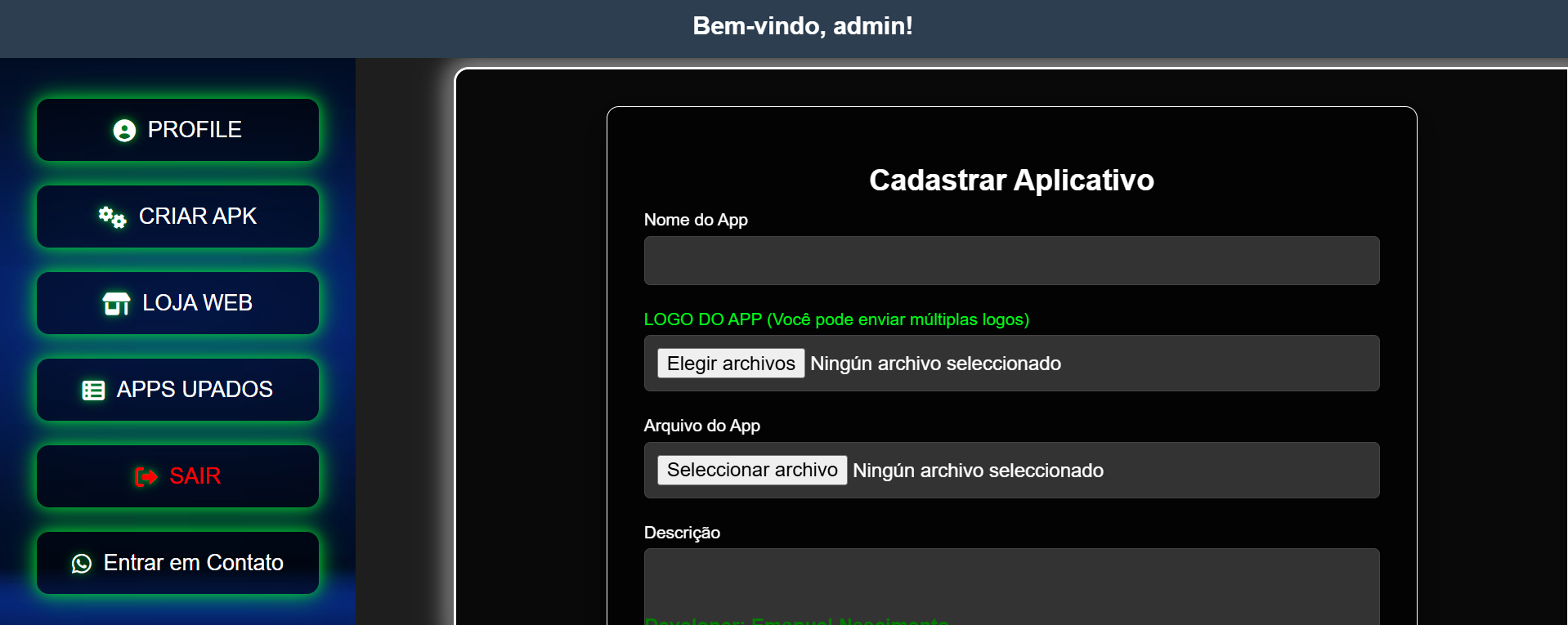Click the gears icon next to CRIAR APK
The height and width of the screenshot is (625, 1568).
tap(112, 217)
